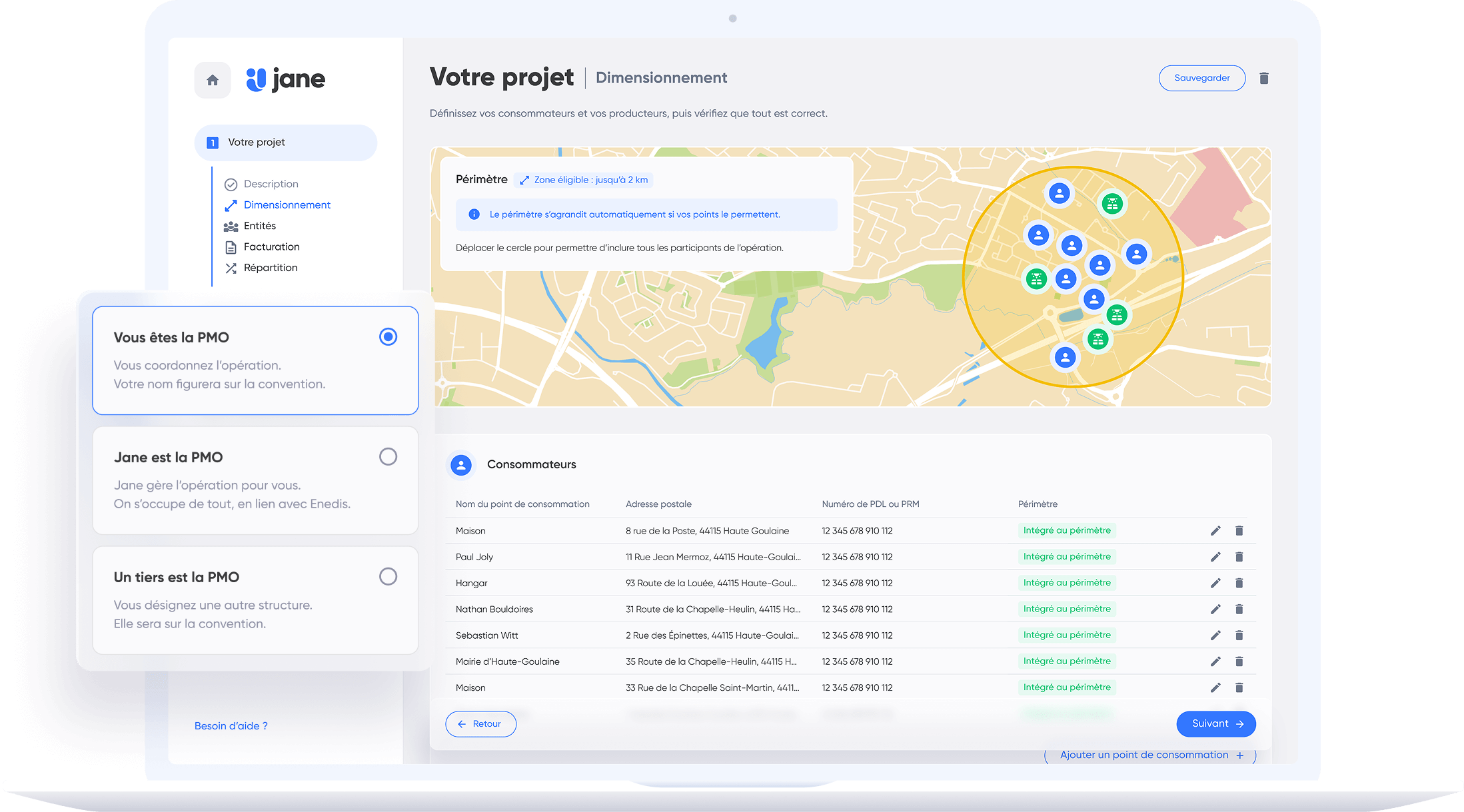Click the info icon in the perimeter notice
1464x812 pixels.
tap(474, 214)
